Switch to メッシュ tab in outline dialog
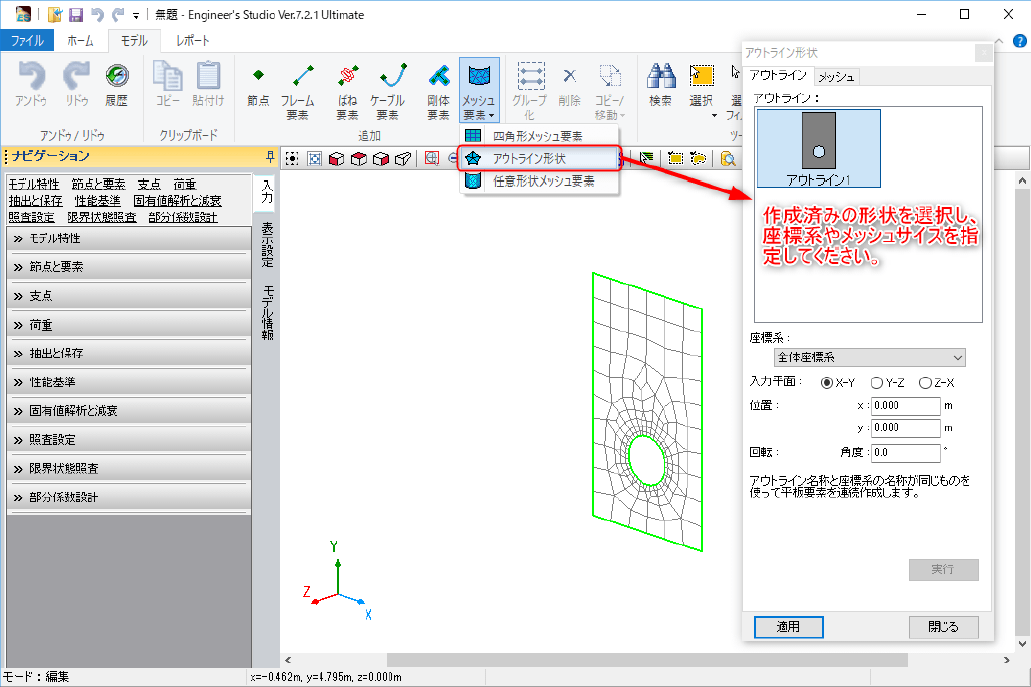The width and height of the screenshot is (1031, 687). (x=836, y=77)
